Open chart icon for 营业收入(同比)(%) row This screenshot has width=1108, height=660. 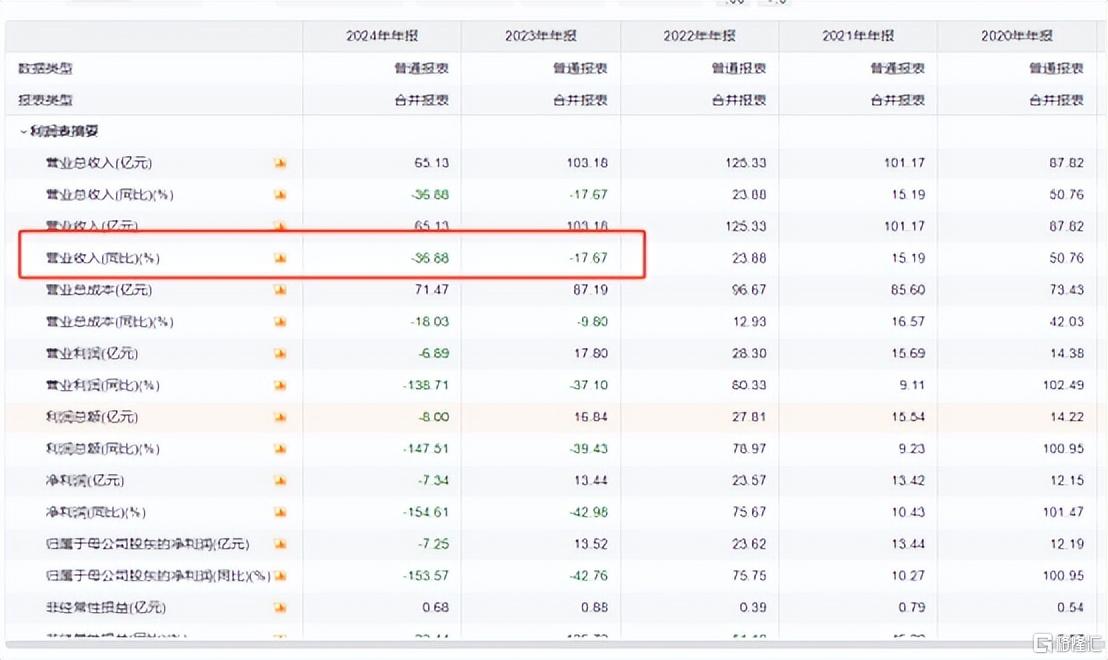(x=281, y=259)
